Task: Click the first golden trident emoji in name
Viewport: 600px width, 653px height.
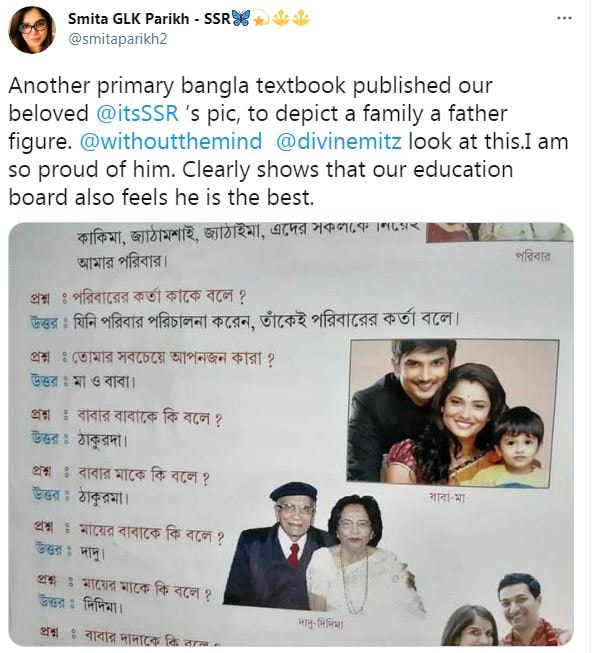Action: [x=280, y=19]
